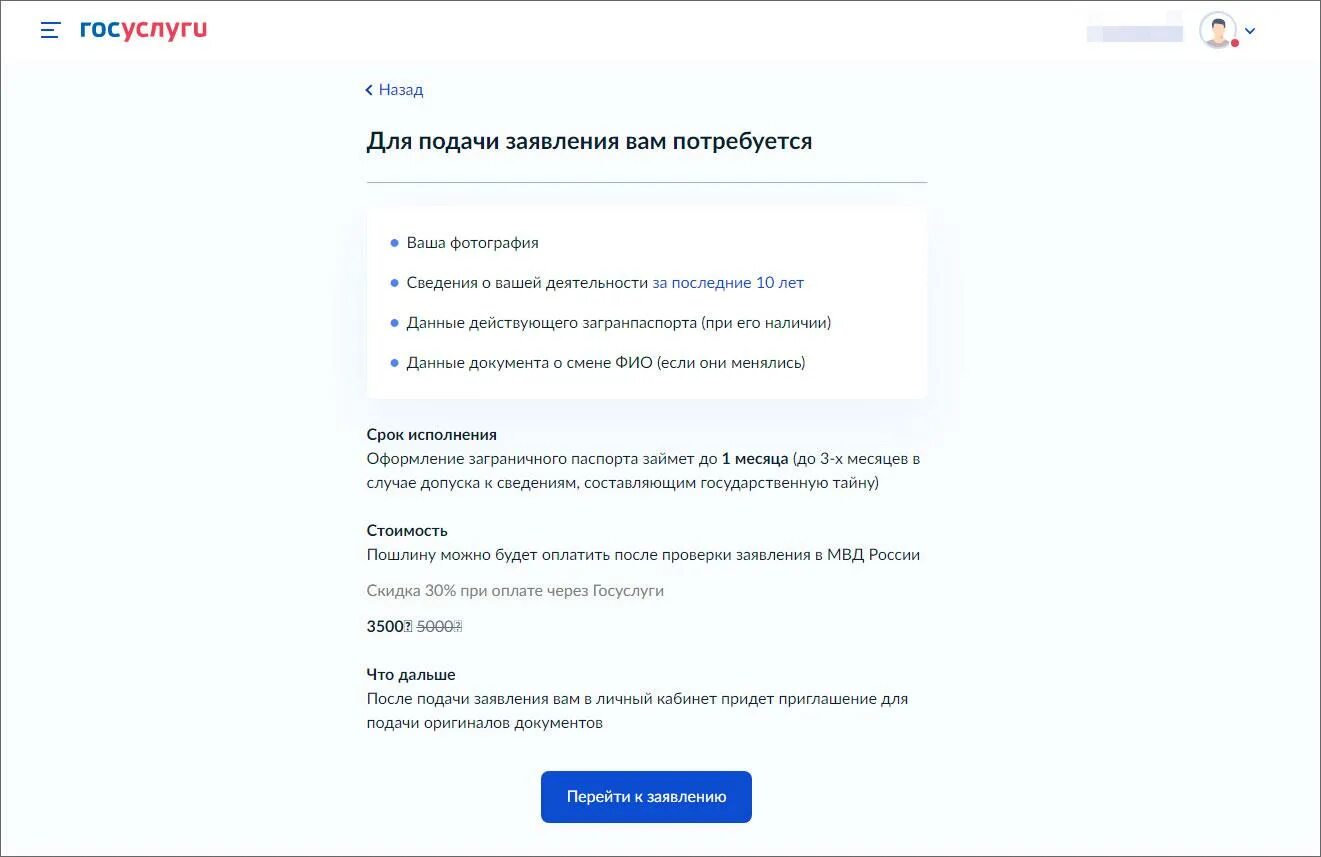
Task: Click 'Сведения о вашей деятельности' text
Action: [x=527, y=283]
